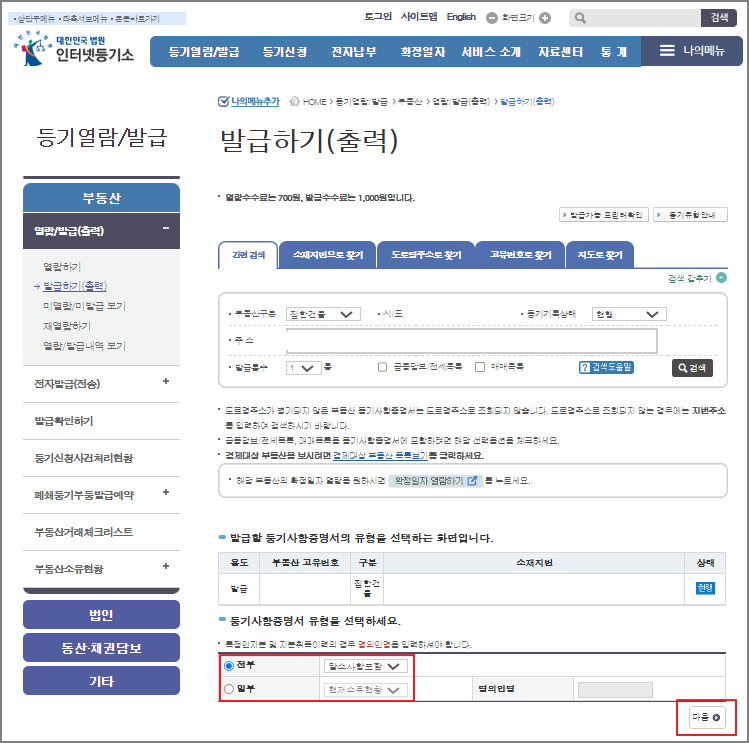749x743 pixels.
Task: Open the 서비스 소개 top menu
Action: click(x=491, y=52)
